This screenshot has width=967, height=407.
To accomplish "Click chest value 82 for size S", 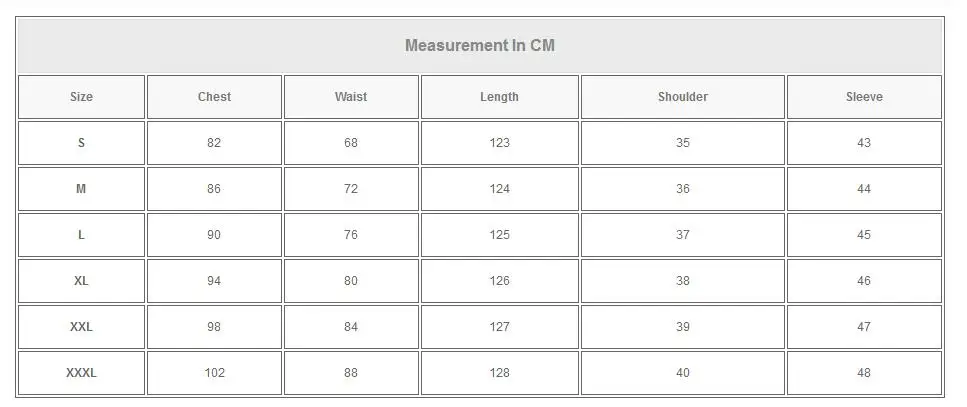I will [214, 143].
